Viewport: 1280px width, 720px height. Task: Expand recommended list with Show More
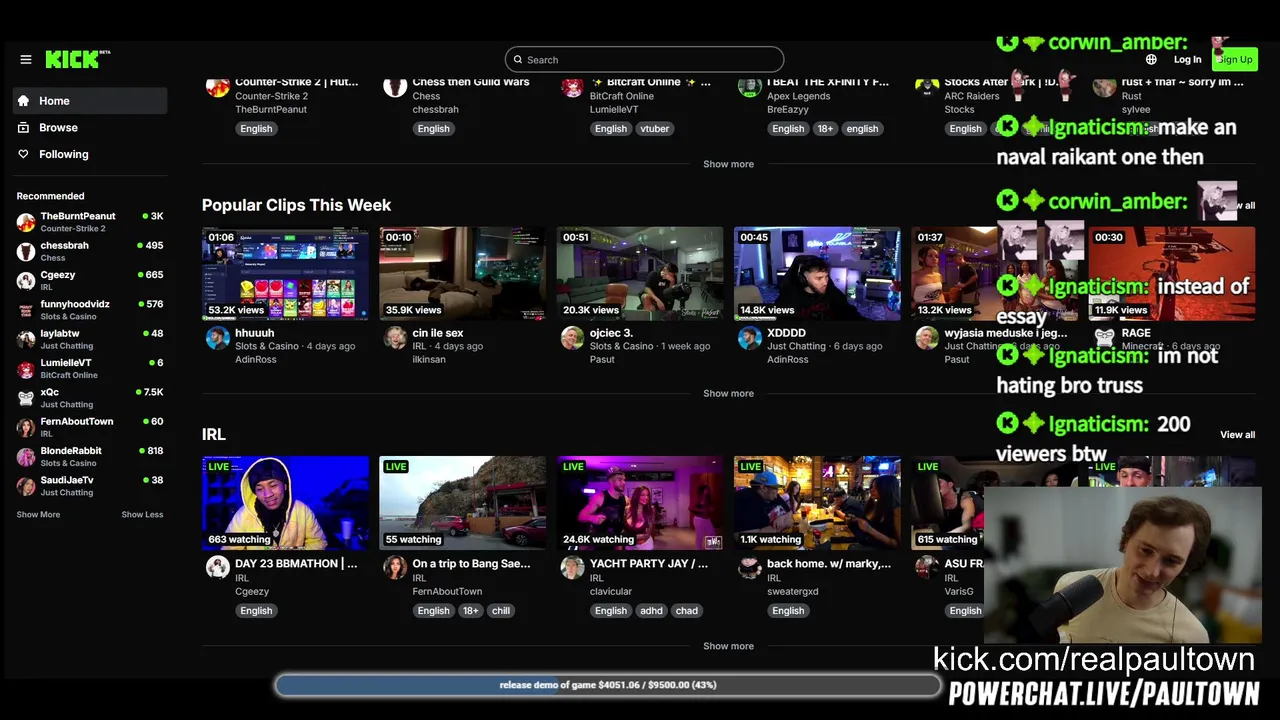coord(38,514)
